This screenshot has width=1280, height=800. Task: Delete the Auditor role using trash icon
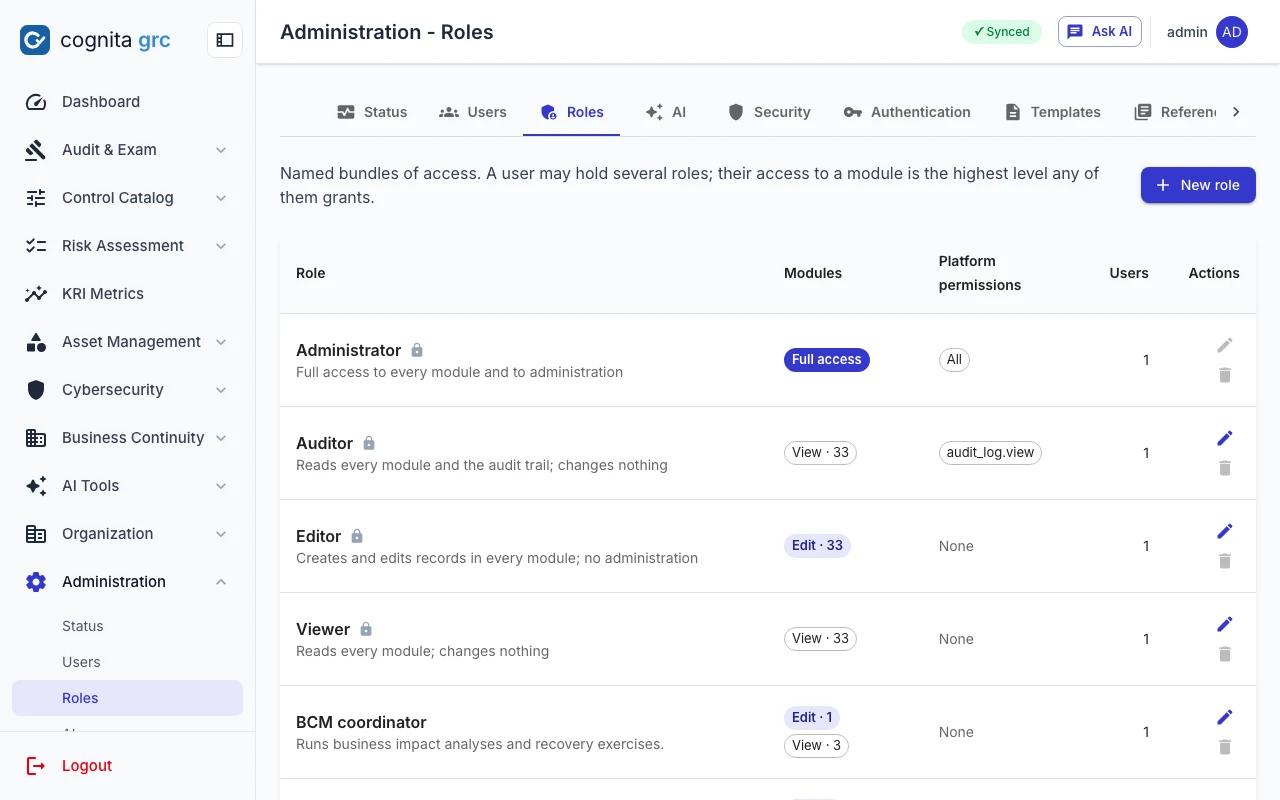pos(1225,468)
